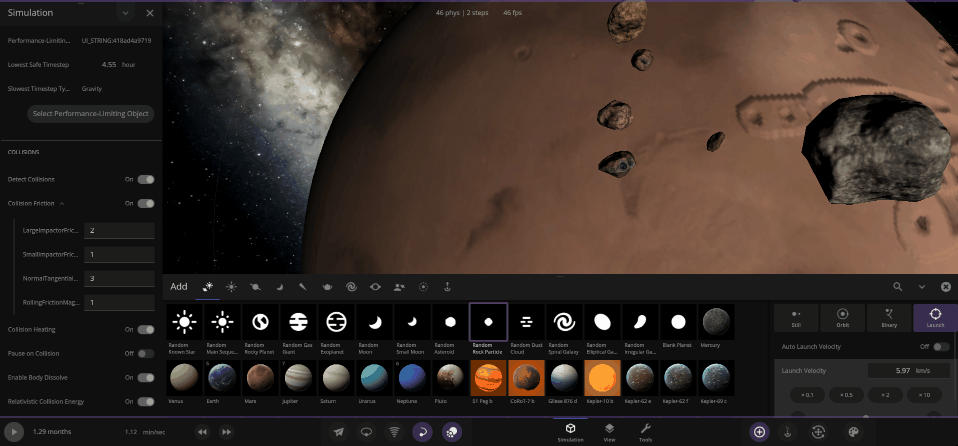Screen dimensions: 958x446
Task: Click the Launch placement mode icon
Action: point(935,317)
